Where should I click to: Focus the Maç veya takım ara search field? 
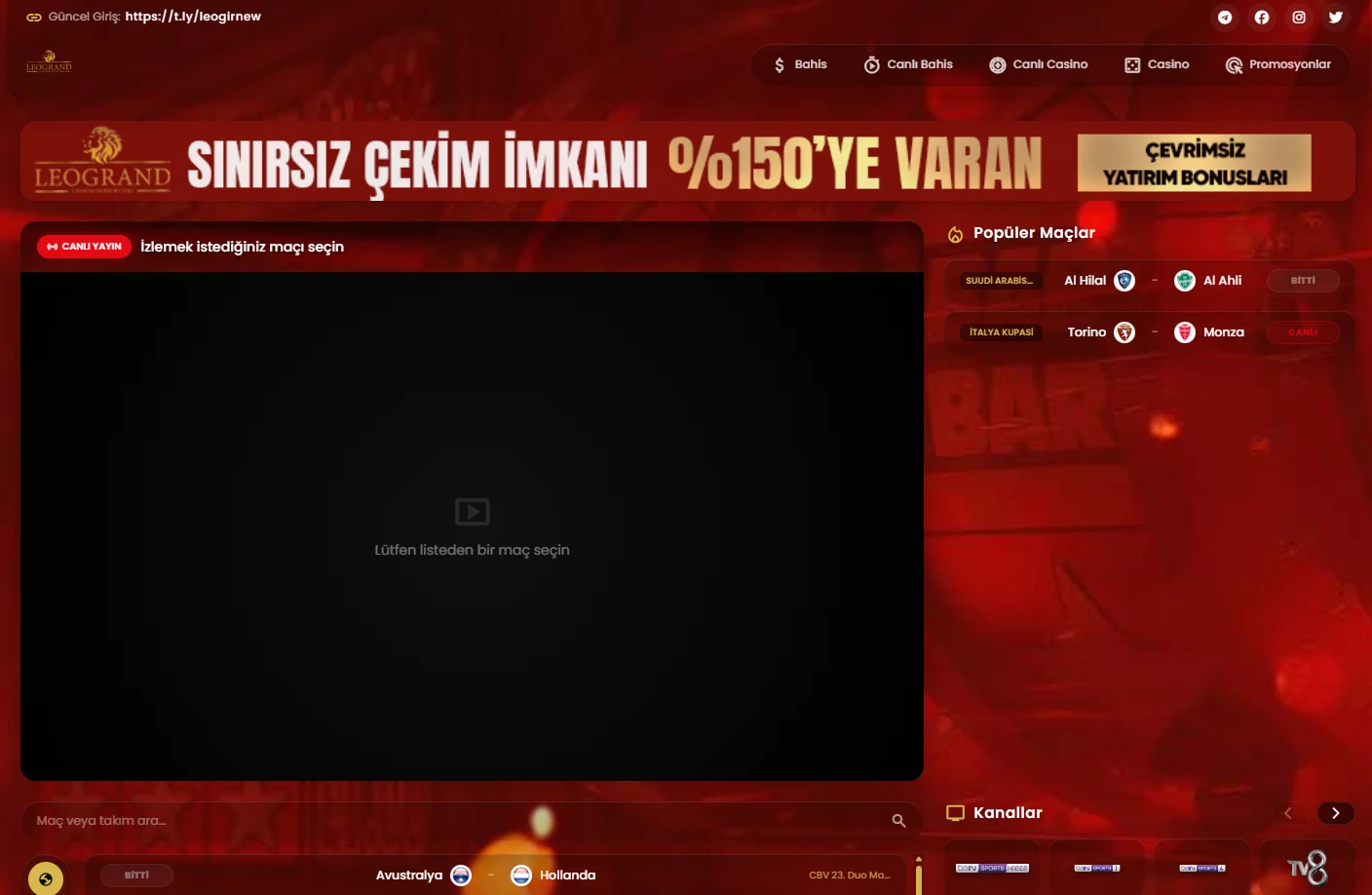pos(472,821)
